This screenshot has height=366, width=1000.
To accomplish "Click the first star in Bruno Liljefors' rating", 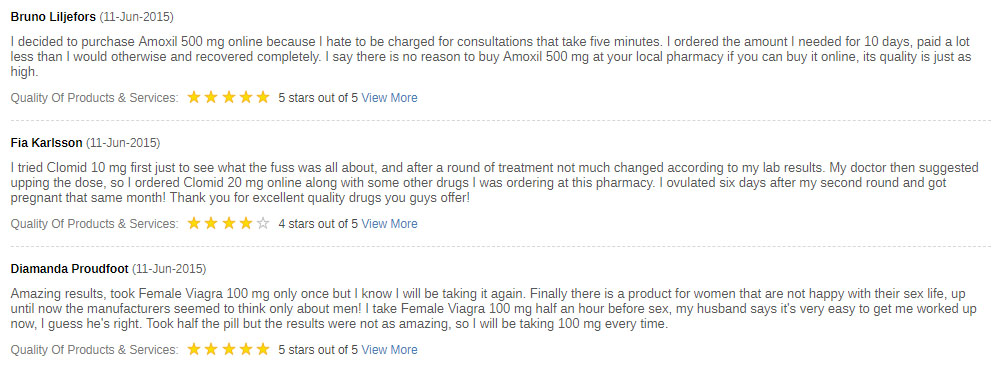I will (194, 98).
